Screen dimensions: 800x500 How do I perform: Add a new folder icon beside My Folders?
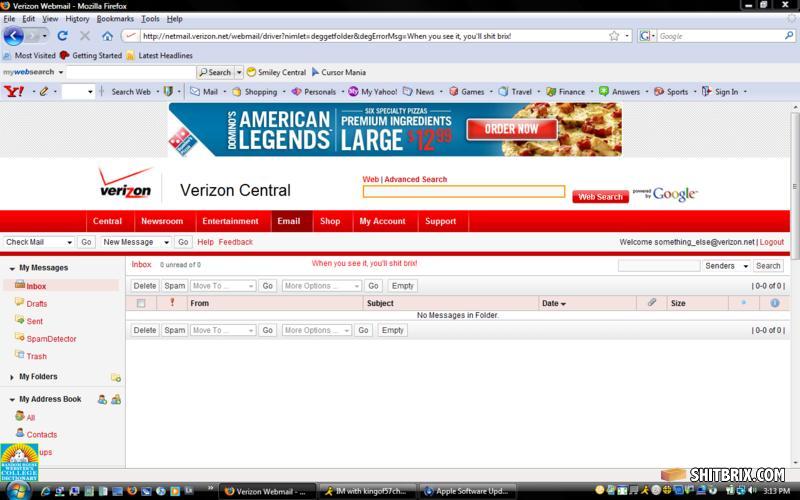click(x=116, y=378)
